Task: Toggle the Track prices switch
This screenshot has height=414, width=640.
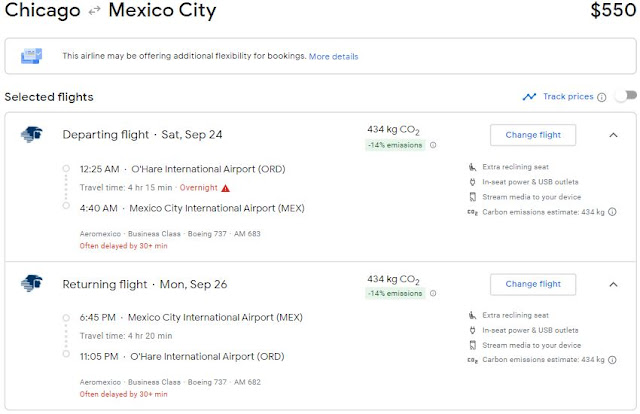Action: [x=625, y=97]
